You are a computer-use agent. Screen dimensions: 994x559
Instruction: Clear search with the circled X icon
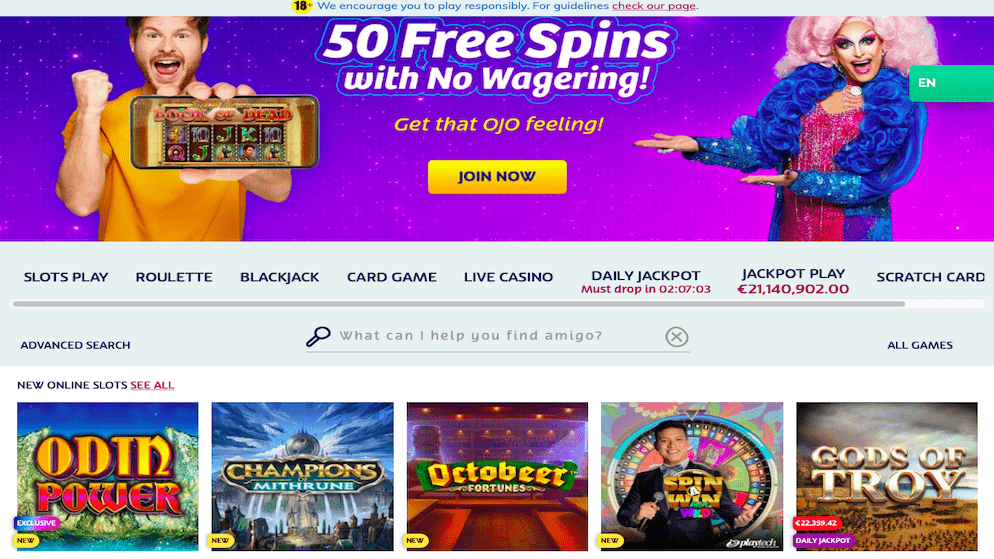[676, 337]
